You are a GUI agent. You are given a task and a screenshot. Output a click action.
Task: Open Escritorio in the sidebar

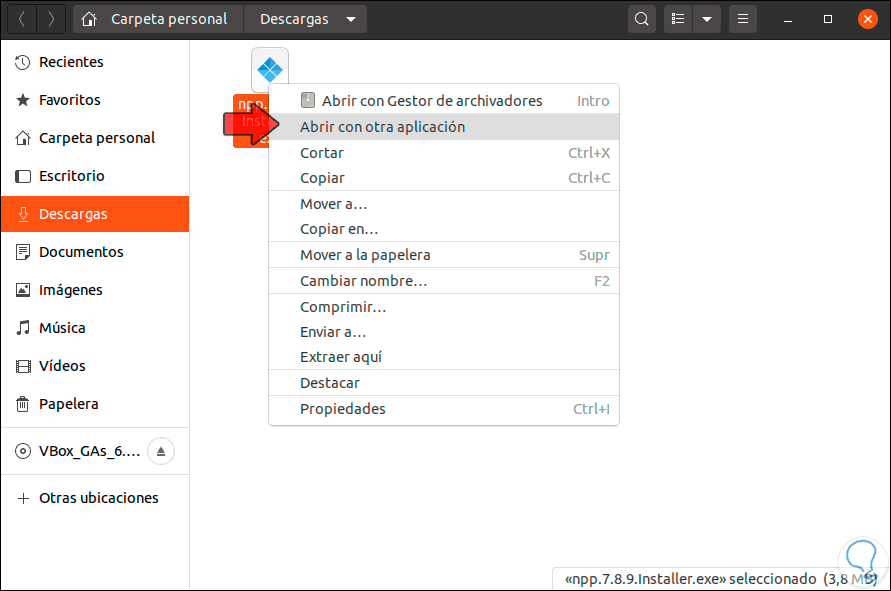click(x=95, y=176)
